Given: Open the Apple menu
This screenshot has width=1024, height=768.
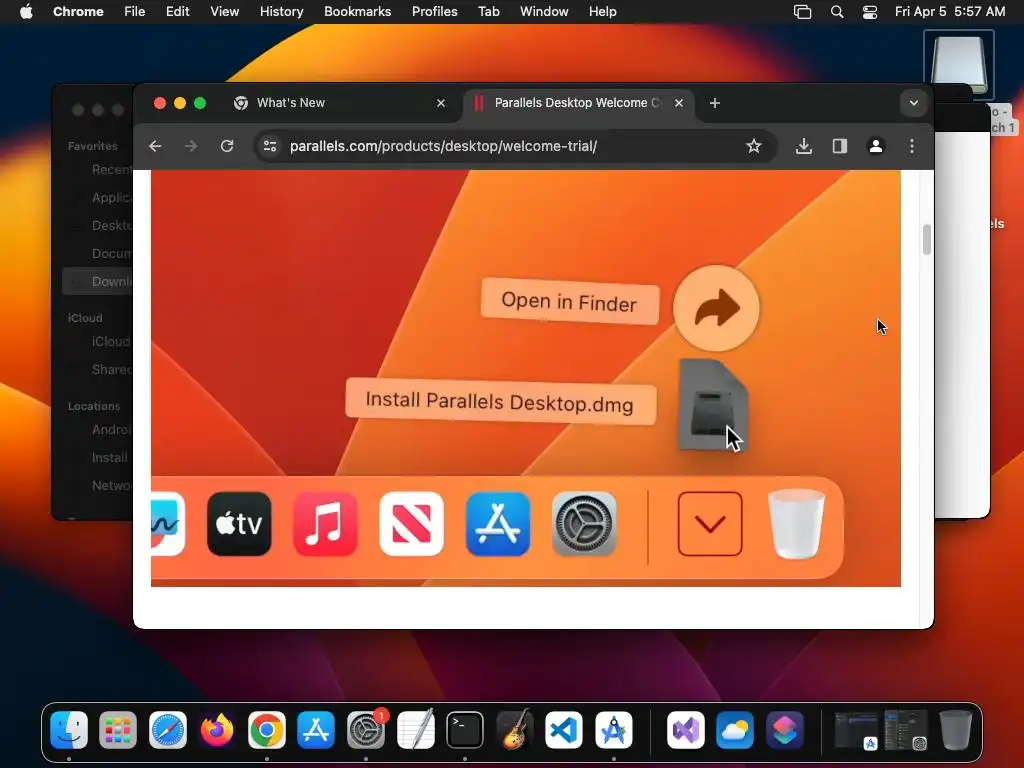Looking at the screenshot, I should [x=26, y=12].
